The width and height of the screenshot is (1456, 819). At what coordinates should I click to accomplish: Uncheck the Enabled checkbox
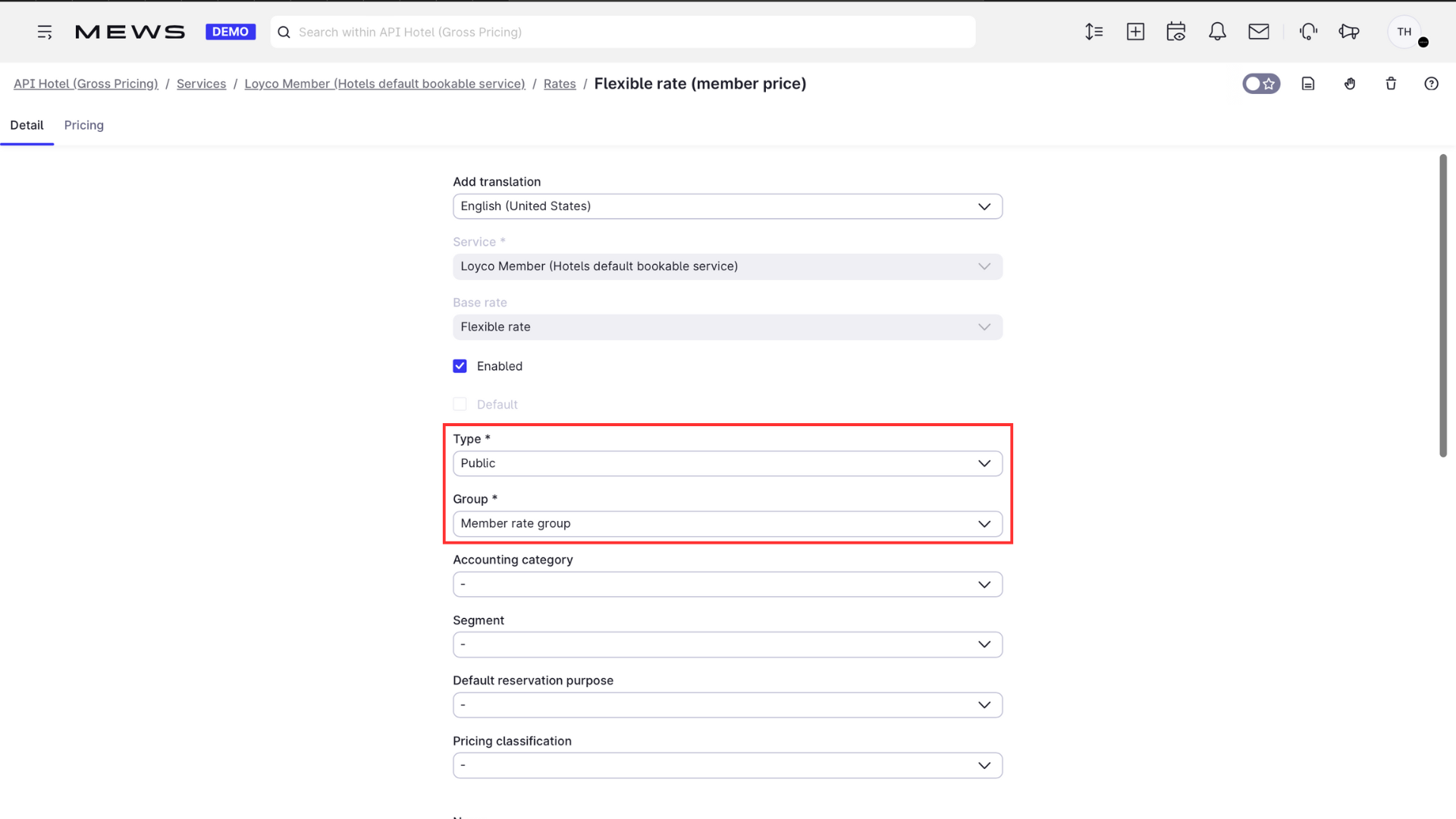click(x=460, y=366)
